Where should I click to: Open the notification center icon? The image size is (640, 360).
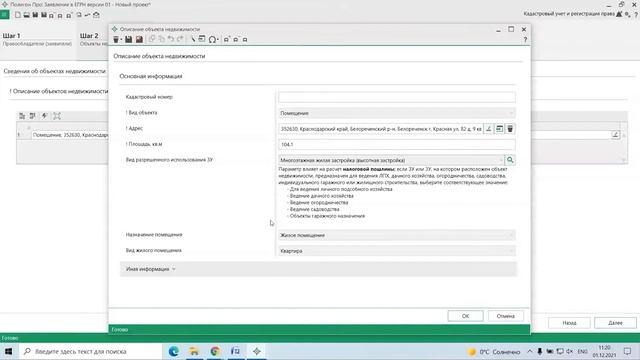627,351
